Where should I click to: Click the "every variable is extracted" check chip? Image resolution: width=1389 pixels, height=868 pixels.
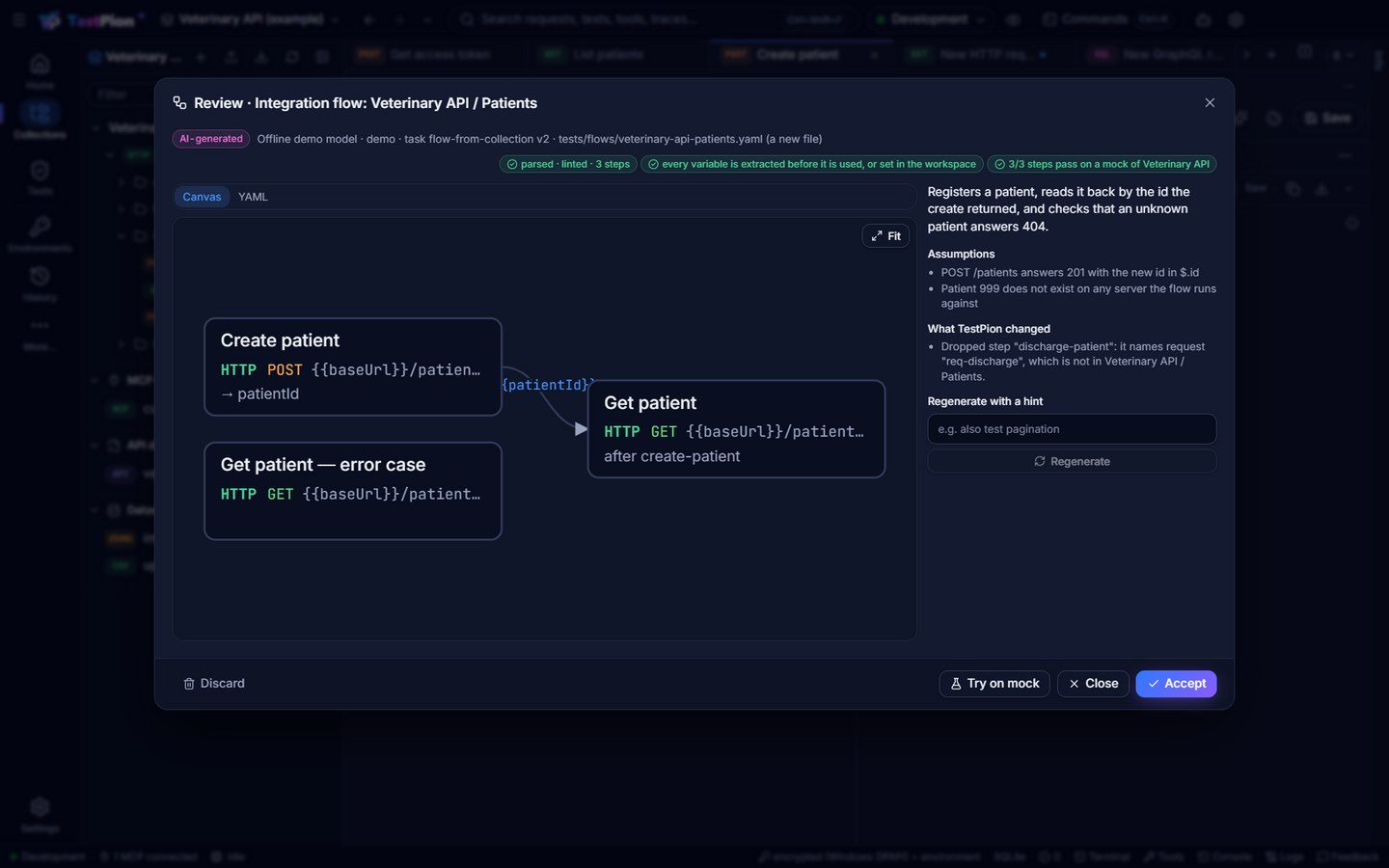click(x=812, y=164)
